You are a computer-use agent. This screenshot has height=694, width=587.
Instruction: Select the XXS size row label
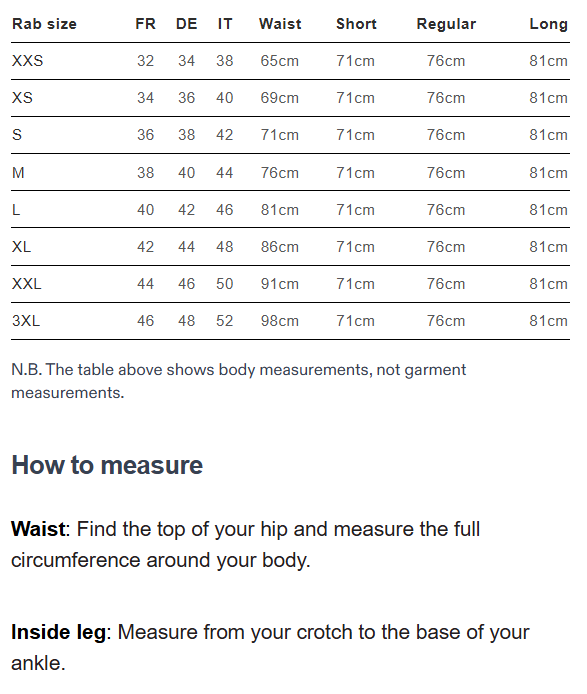(27, 61)
